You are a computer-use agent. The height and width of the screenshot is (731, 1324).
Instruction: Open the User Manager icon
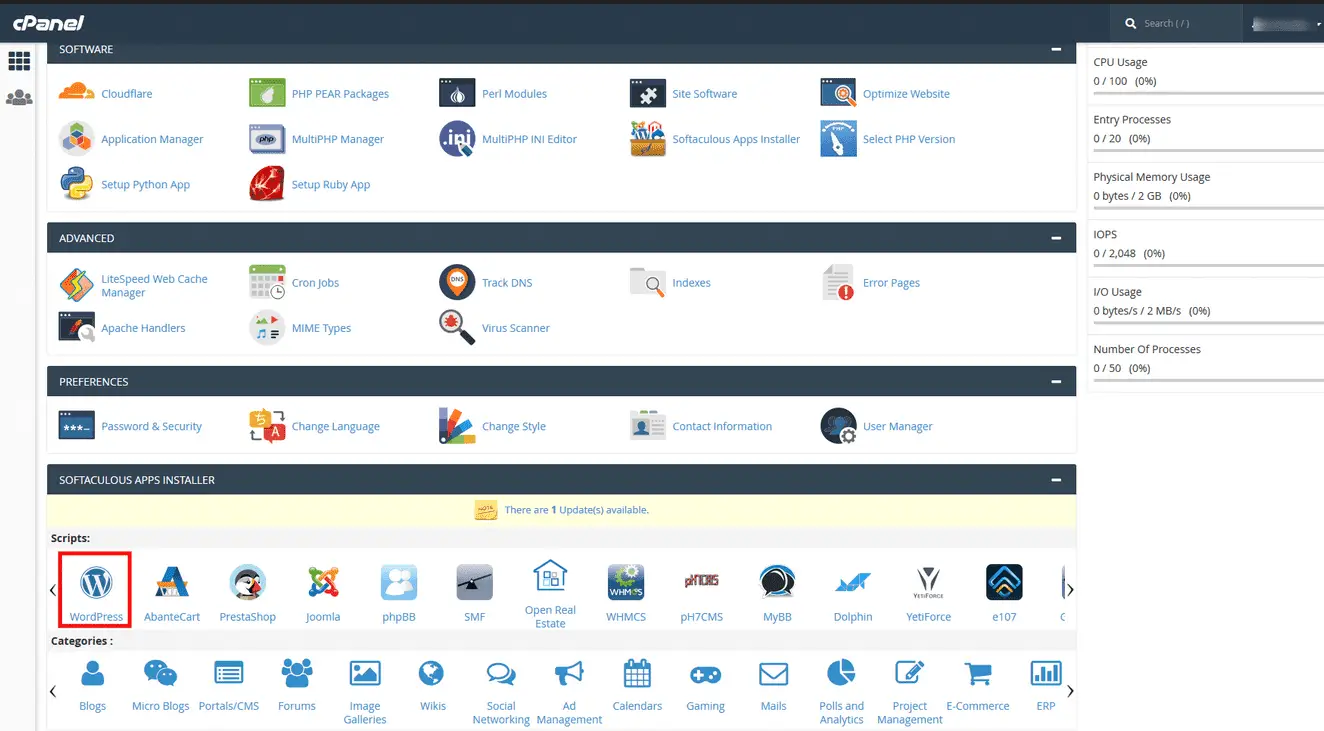(838, 426)
